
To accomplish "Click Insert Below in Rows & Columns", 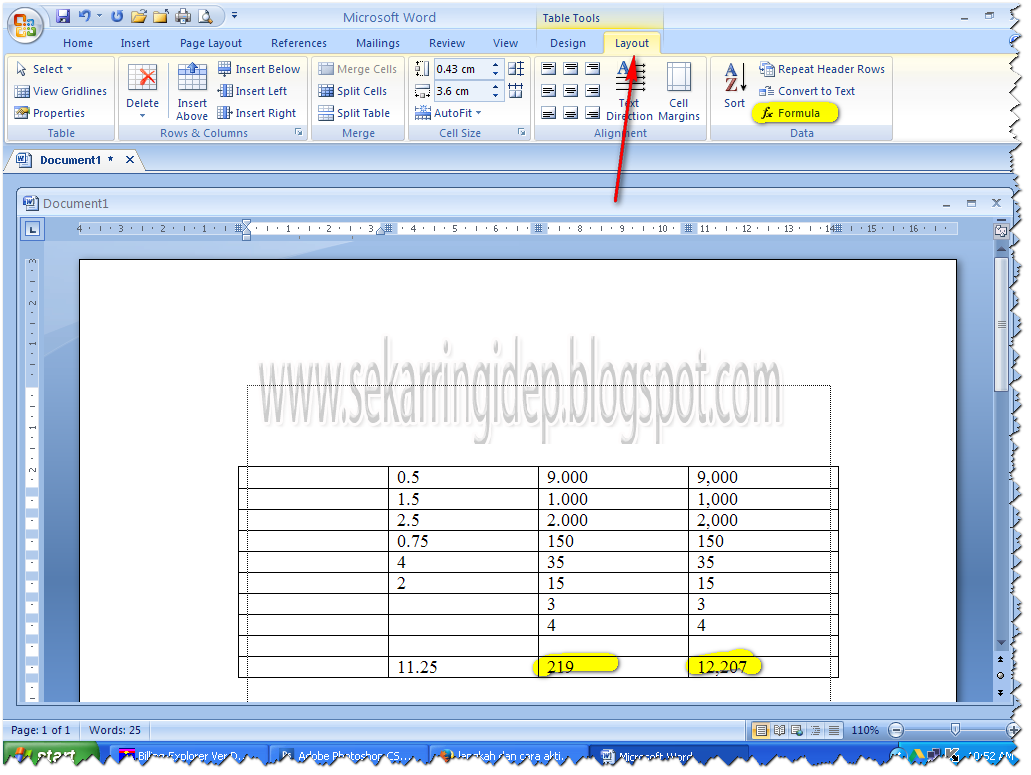I will pos(260,68).
